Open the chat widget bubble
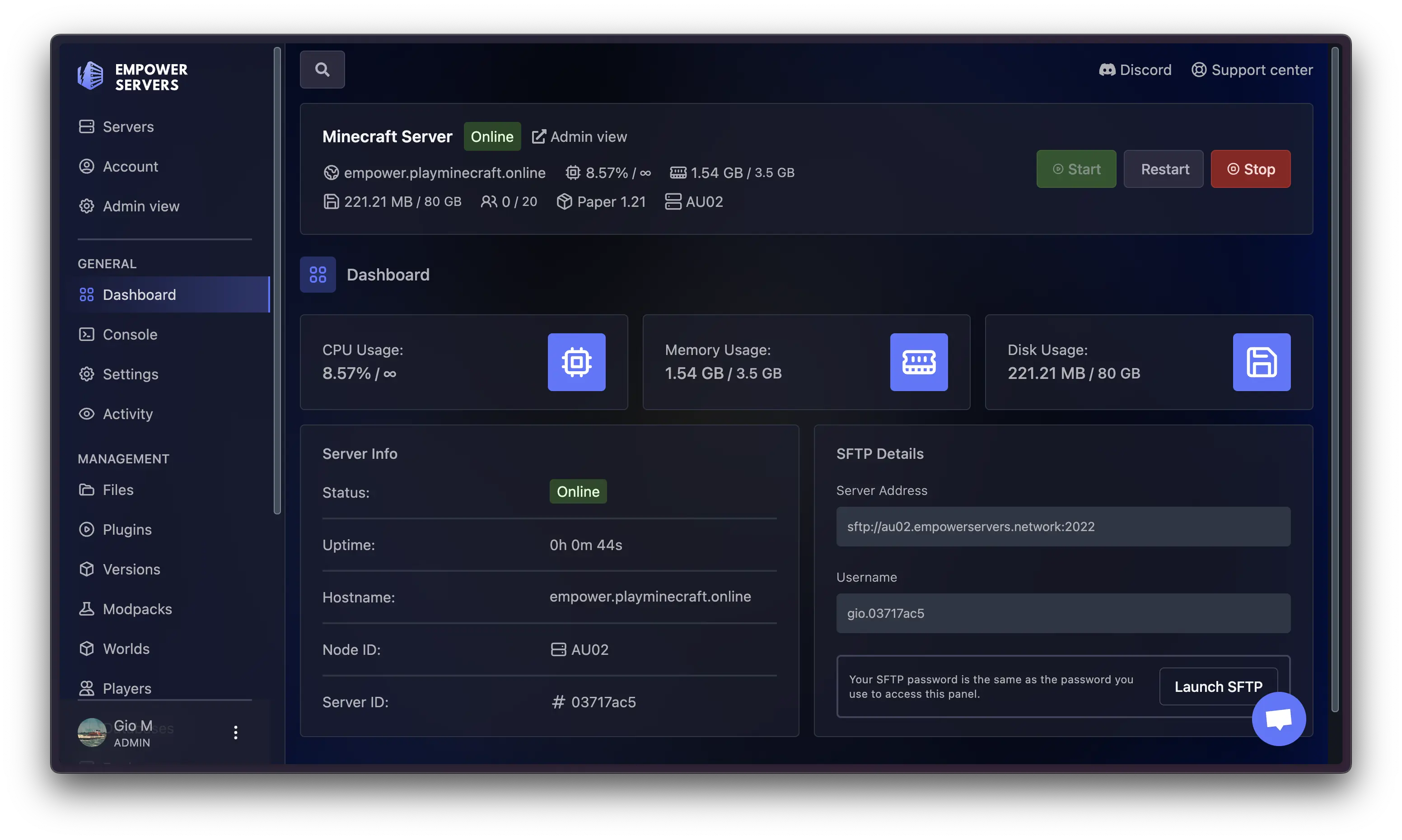This screenshot has height=840, width=1402. (x=1279, y=719)
